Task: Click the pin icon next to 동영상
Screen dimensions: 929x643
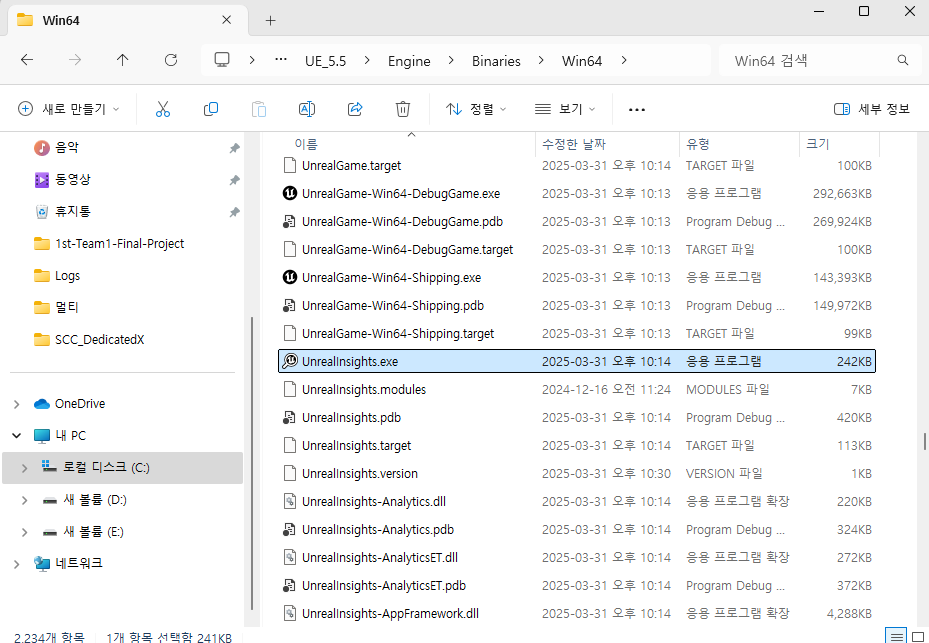Action: [x=235, y=180]
